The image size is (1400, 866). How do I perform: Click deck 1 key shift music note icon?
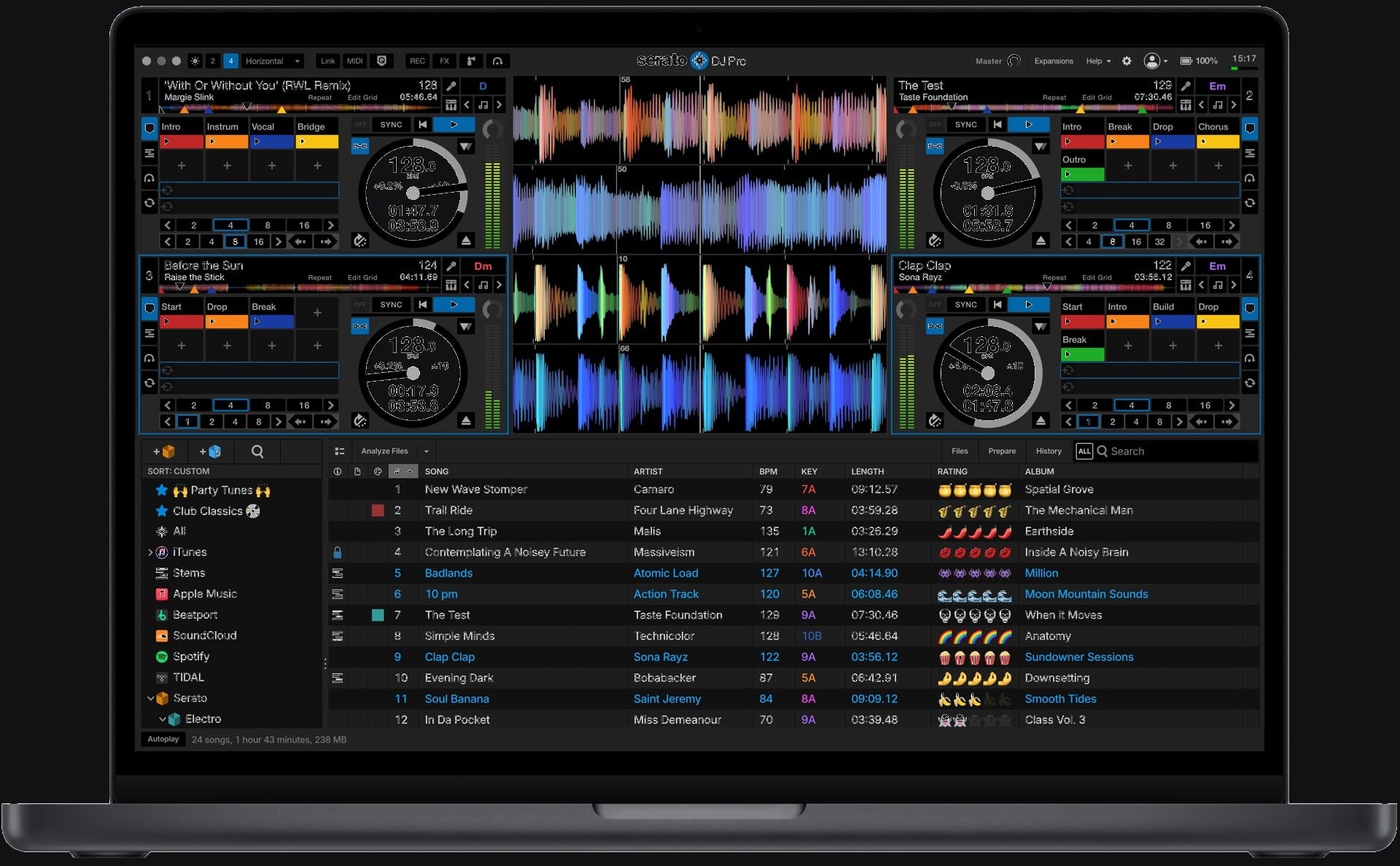point(483,105)
